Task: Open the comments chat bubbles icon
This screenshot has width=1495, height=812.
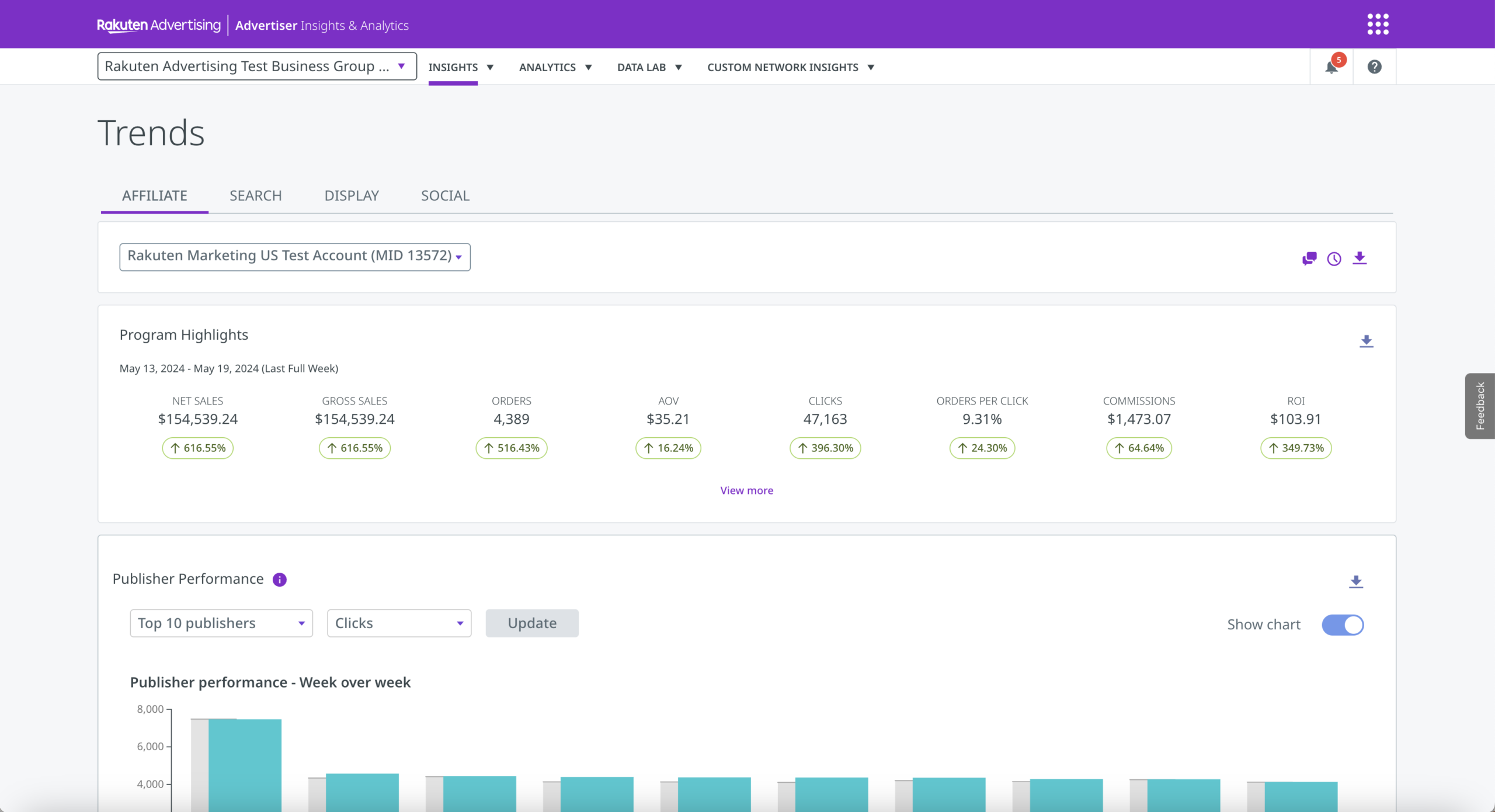Action: click(x=1309, y=259)
